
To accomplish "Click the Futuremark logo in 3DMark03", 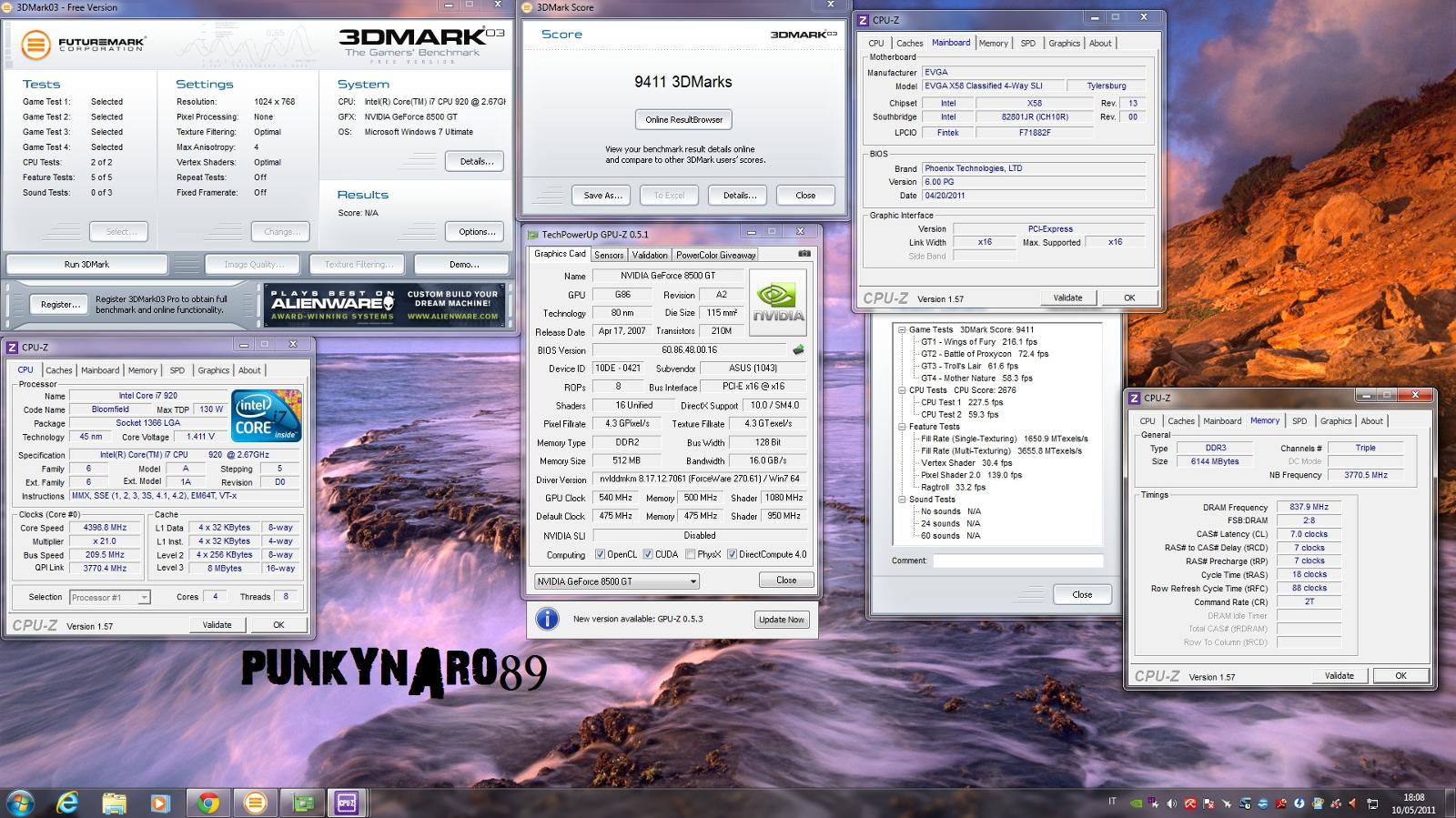I will click(x=85, y=45).
